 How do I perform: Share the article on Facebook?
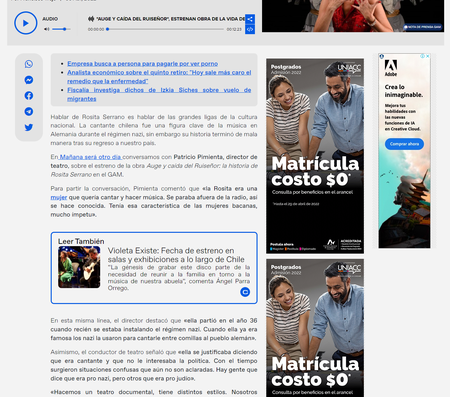pyautogui.click(x=29, y=96)
